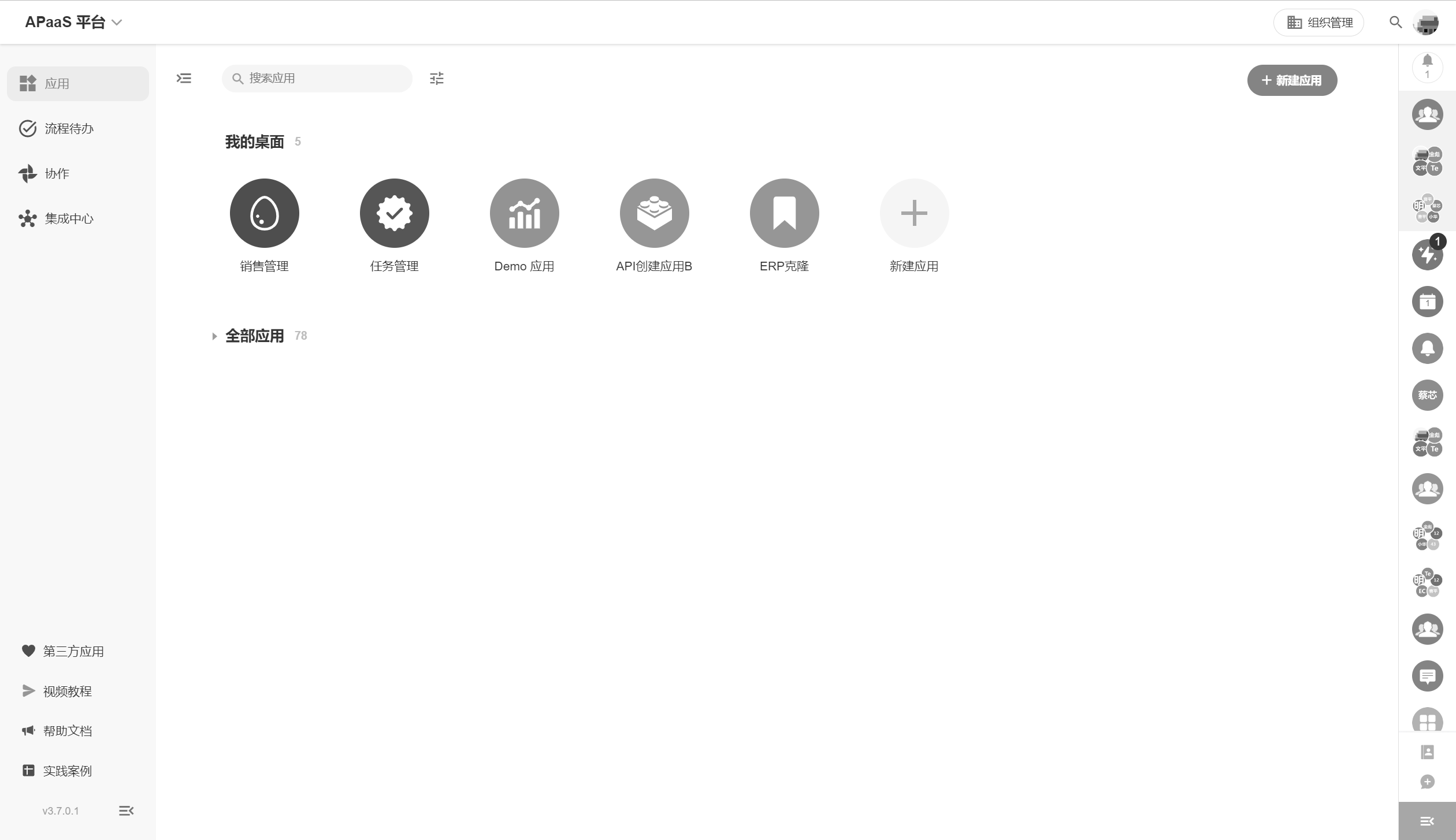Focus the 搜索应用 search field
This screenshot has width=1456, height=840.
(x=317, y=79)
